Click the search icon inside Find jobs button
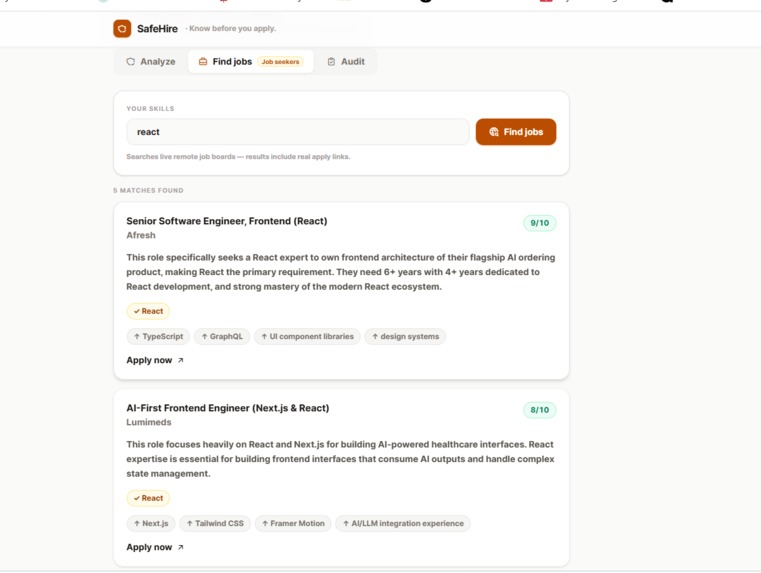The image size is (761, 573). point(494,132)
